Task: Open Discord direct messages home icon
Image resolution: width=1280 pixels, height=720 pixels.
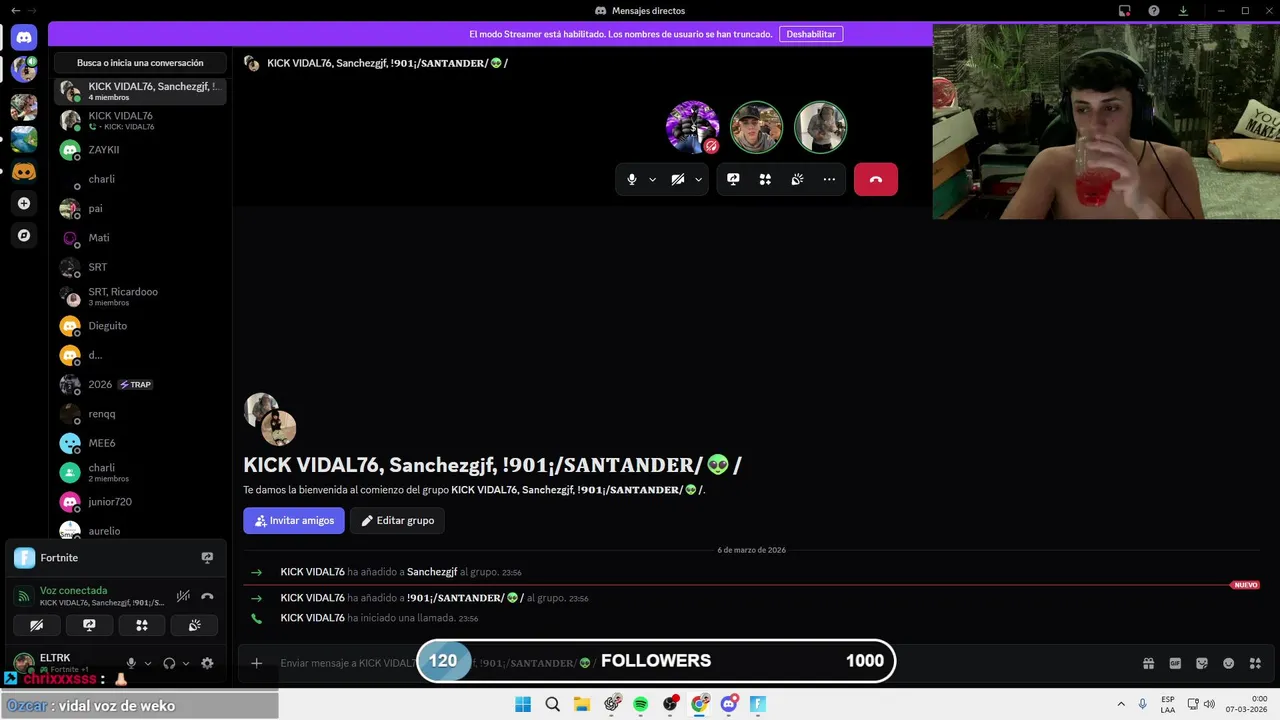Action: (24, 38)
